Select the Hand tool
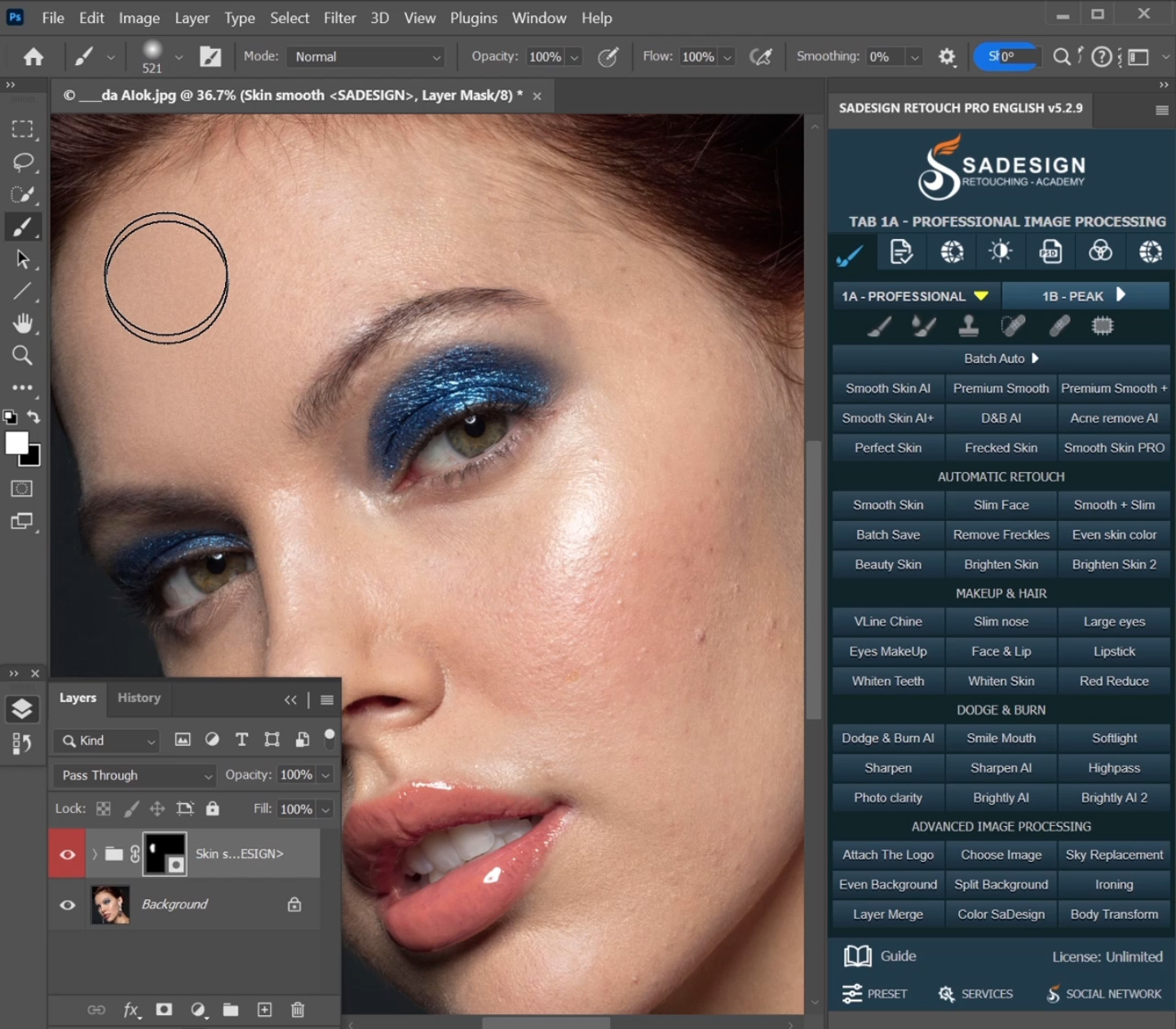Image resolution: width=1176 pixels, height=1029 pixels. 23,324
